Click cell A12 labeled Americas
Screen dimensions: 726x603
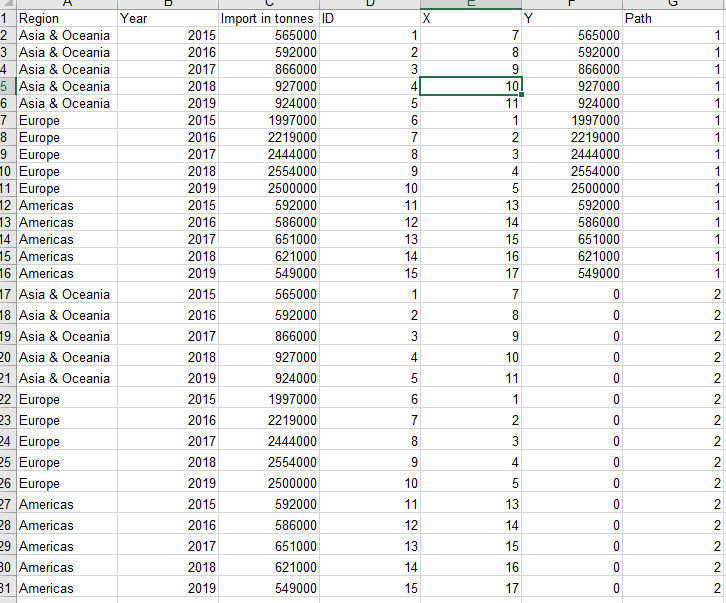[64, 205]
